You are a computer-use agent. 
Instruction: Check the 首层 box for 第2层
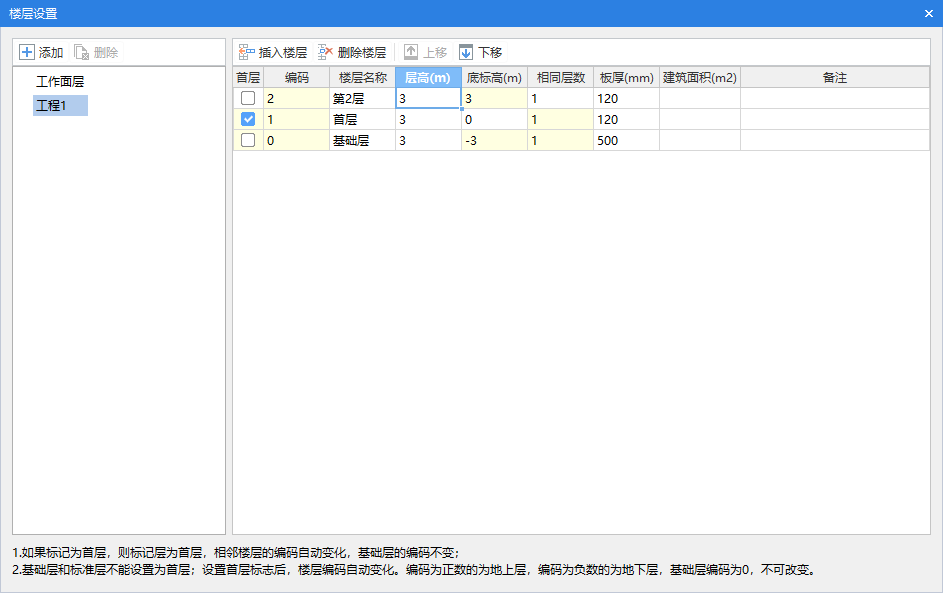tap(248, 98)
